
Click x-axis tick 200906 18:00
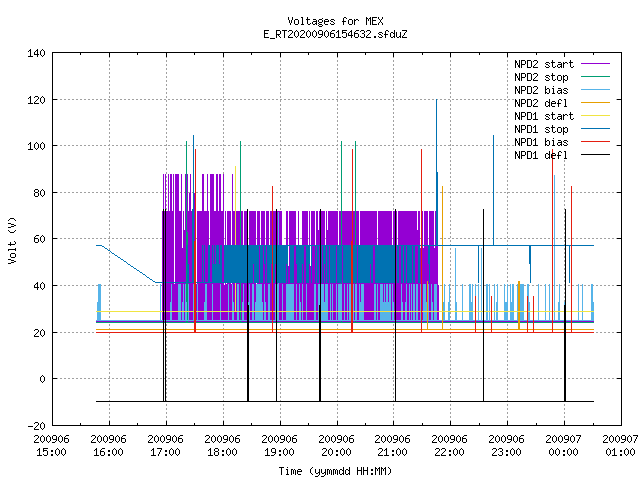pos(222,445)
